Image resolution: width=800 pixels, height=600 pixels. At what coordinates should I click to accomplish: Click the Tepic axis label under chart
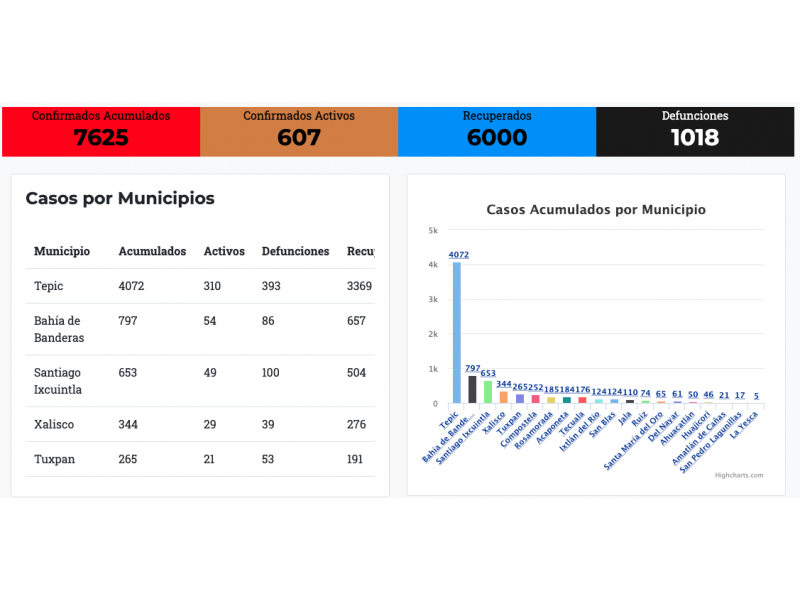[x=449, y=420]
